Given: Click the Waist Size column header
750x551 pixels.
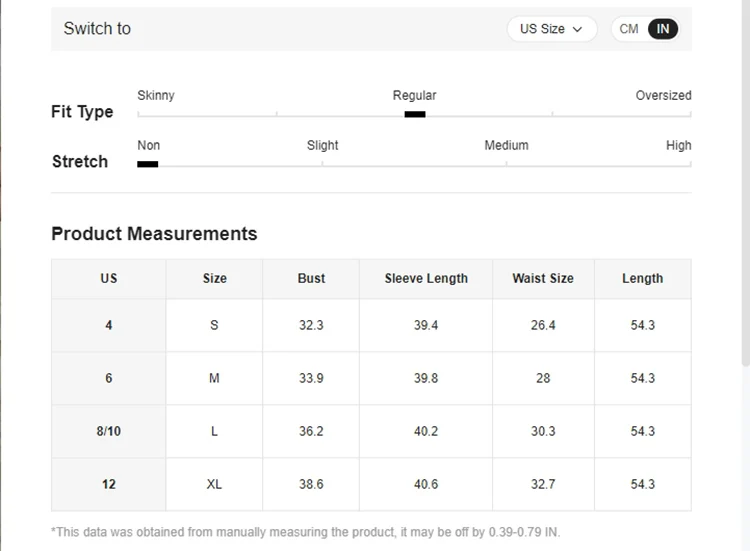Looking at the screenshot, I should 543,278.
